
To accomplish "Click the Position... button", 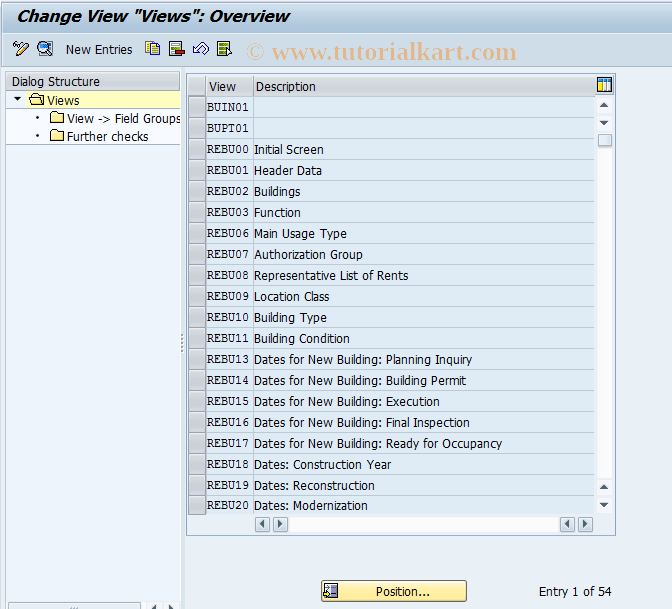I will click(394, 591).
